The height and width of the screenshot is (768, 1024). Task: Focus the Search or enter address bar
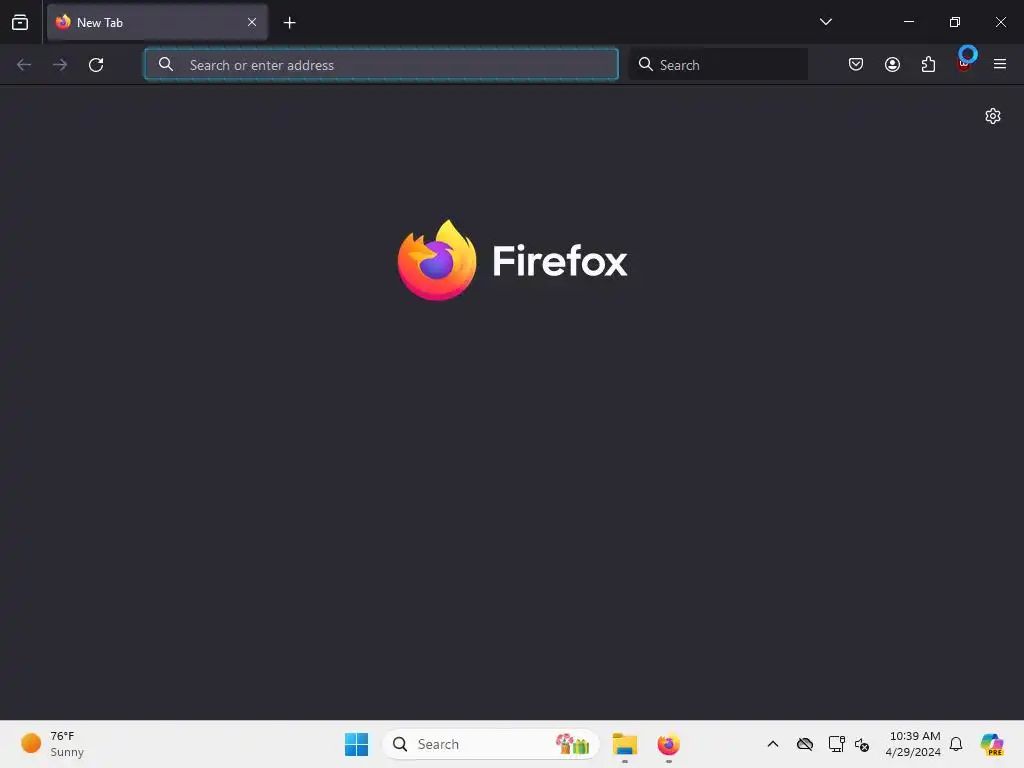pos(381,65)
